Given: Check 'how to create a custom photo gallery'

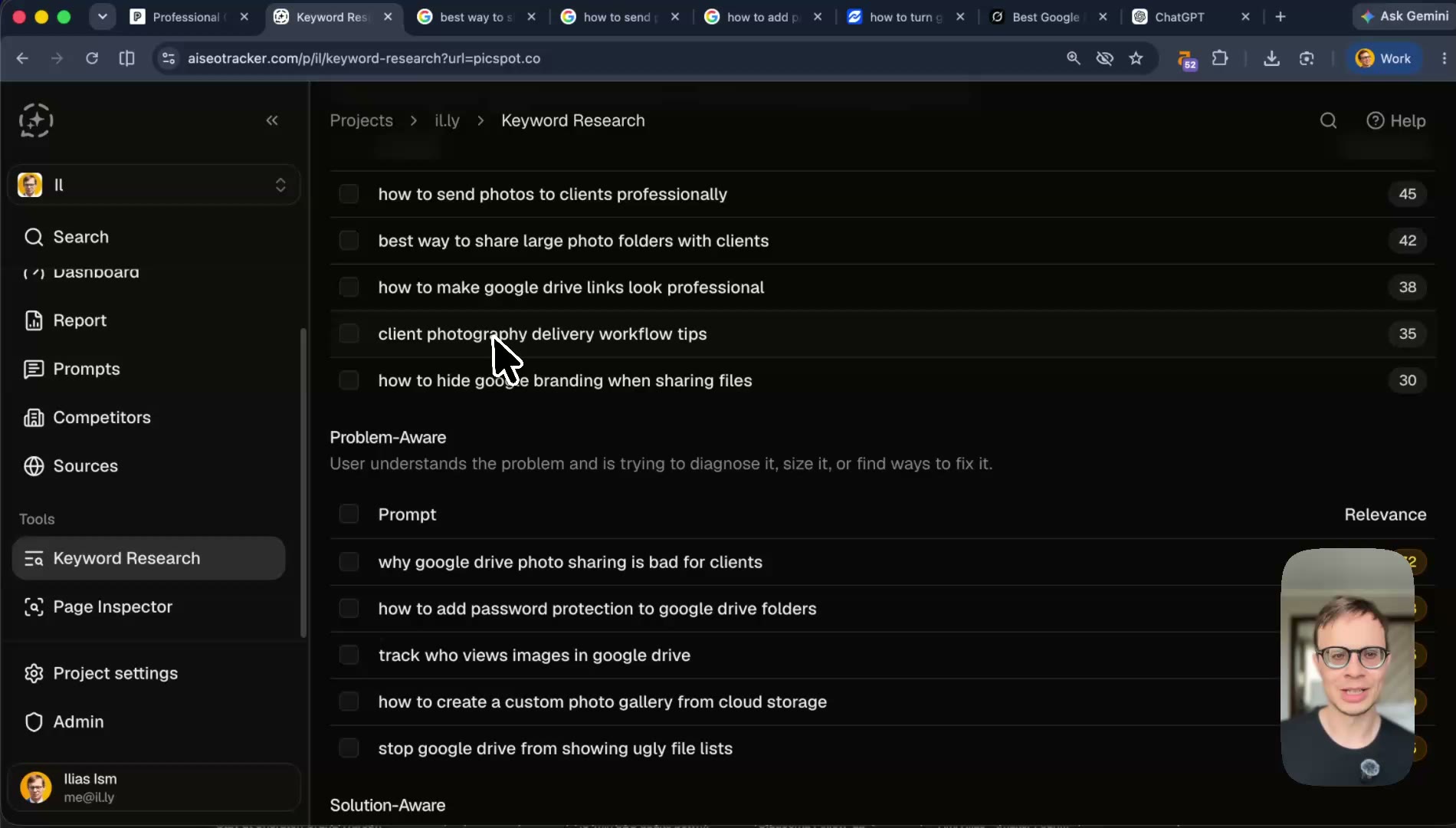Looking at the screenshot, I should (349, 701).
